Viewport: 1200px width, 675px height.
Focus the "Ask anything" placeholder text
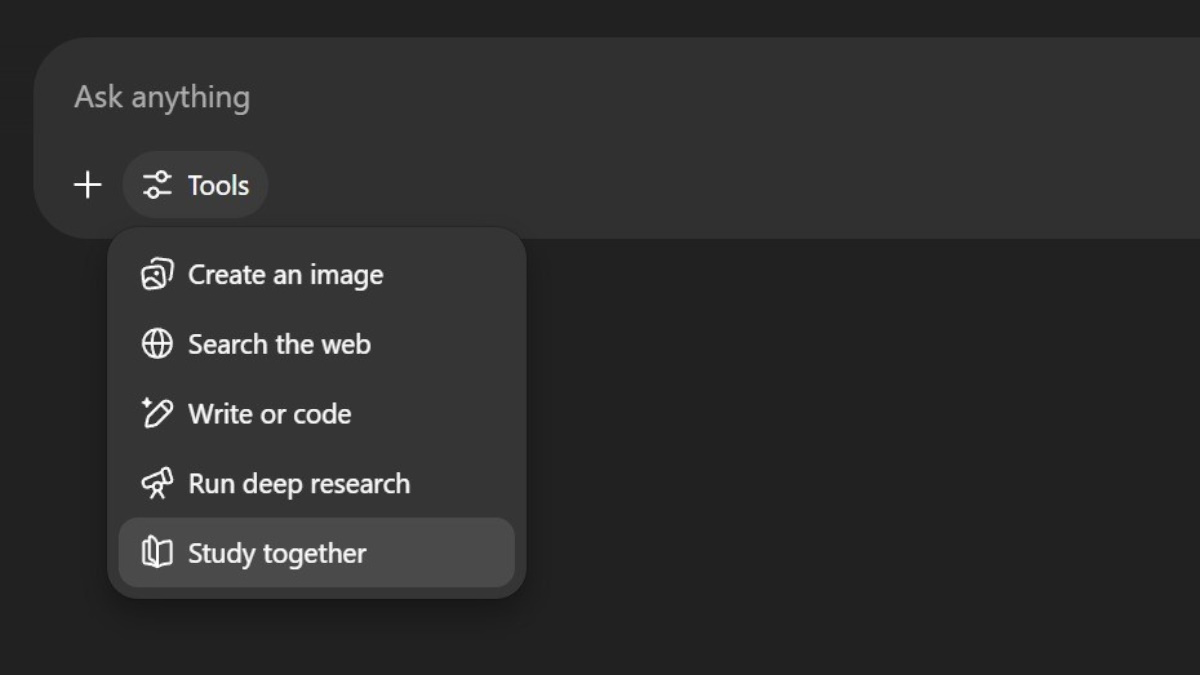coord(162,97)
